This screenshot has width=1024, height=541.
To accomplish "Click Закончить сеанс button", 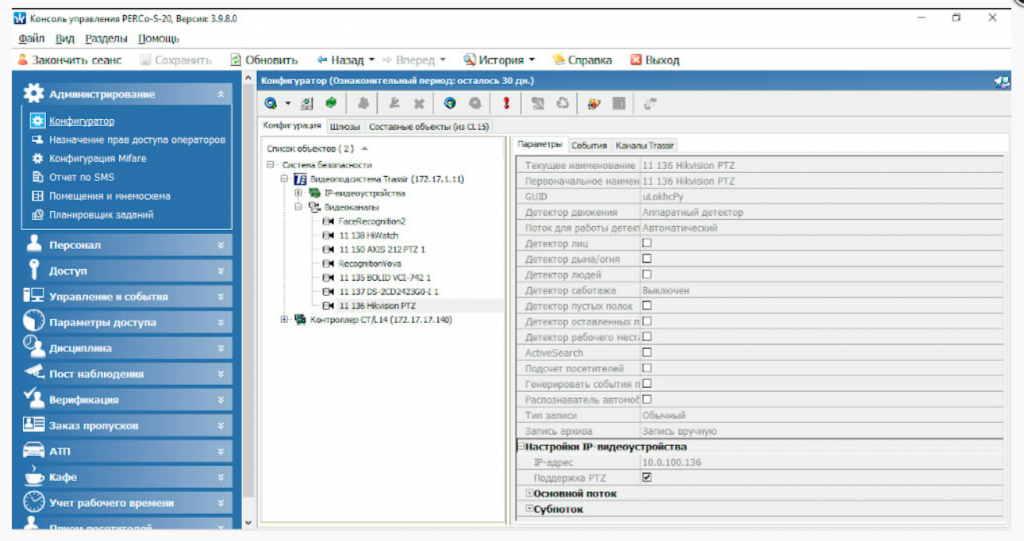I will tap(69, 60).
